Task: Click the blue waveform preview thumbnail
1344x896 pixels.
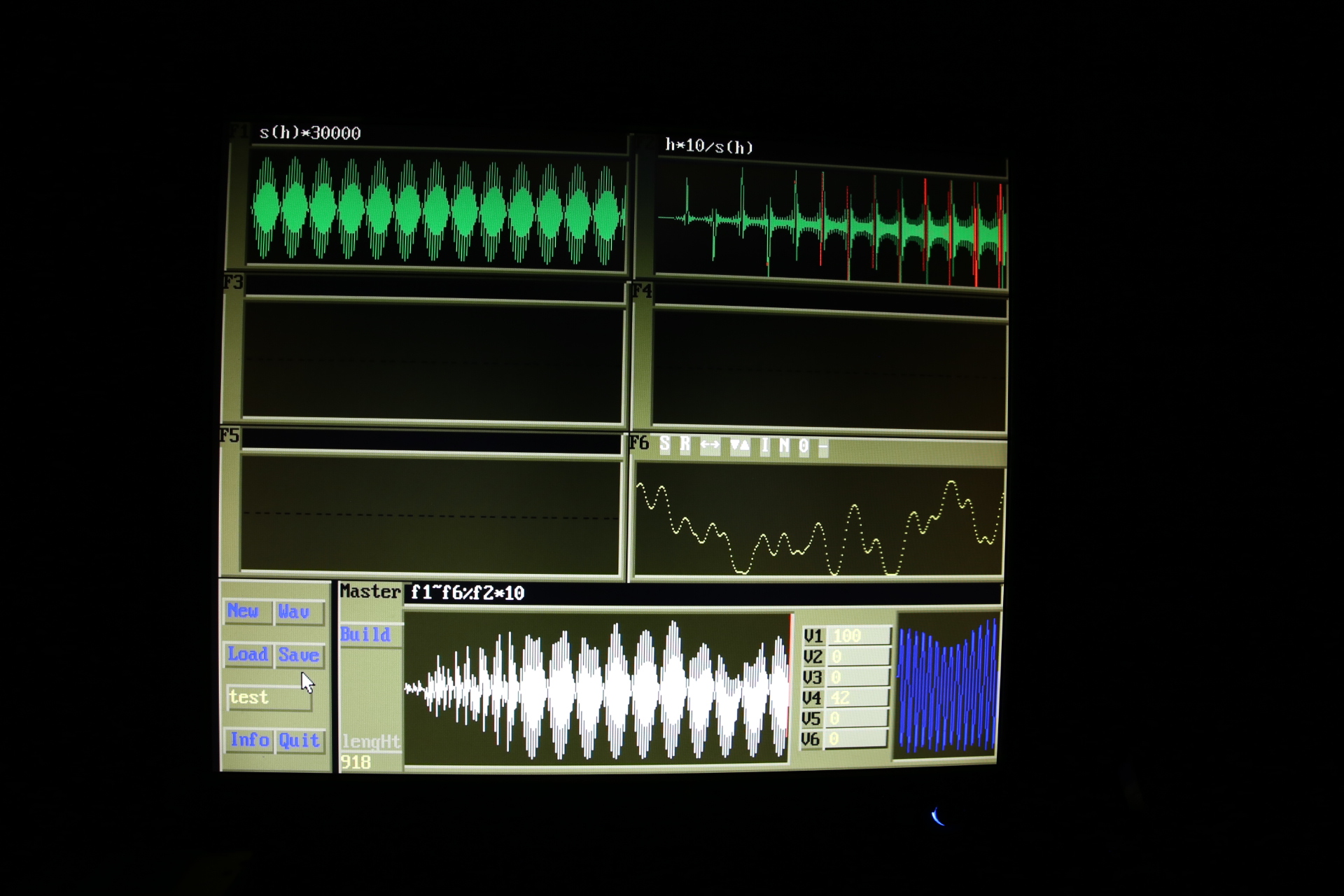Action: tap(947, 686)
